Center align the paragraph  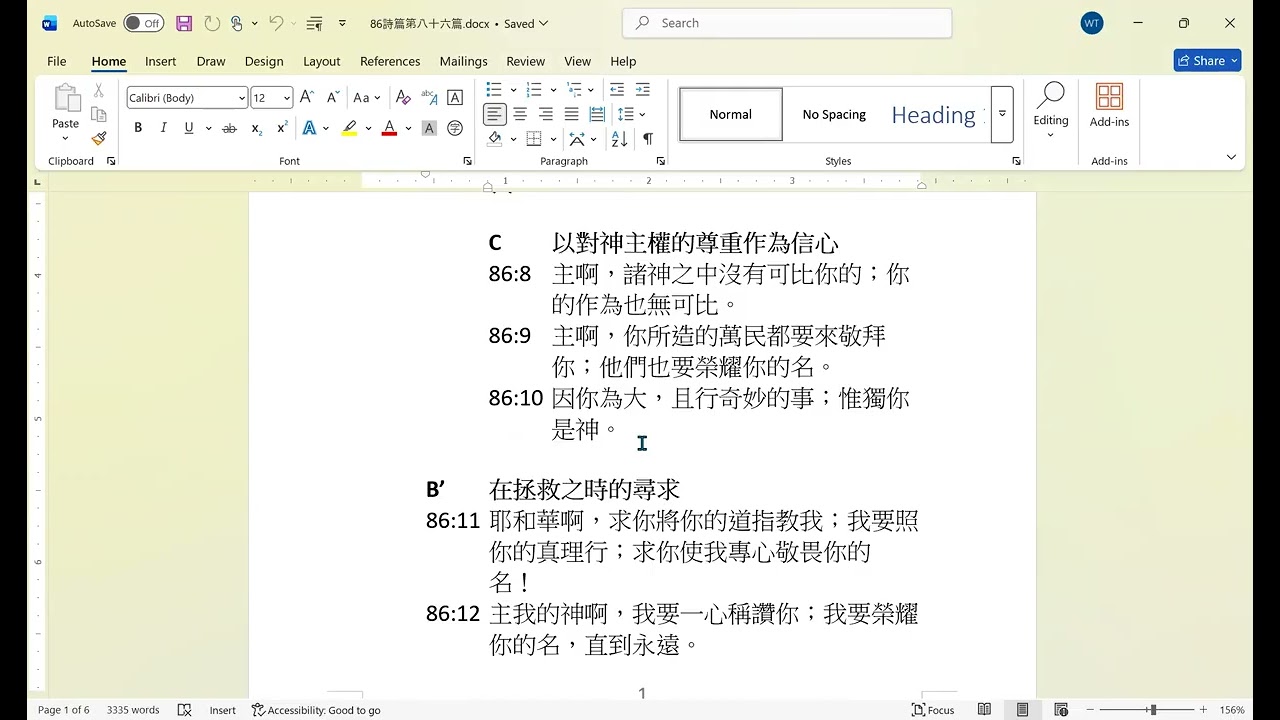click(520, 114)
